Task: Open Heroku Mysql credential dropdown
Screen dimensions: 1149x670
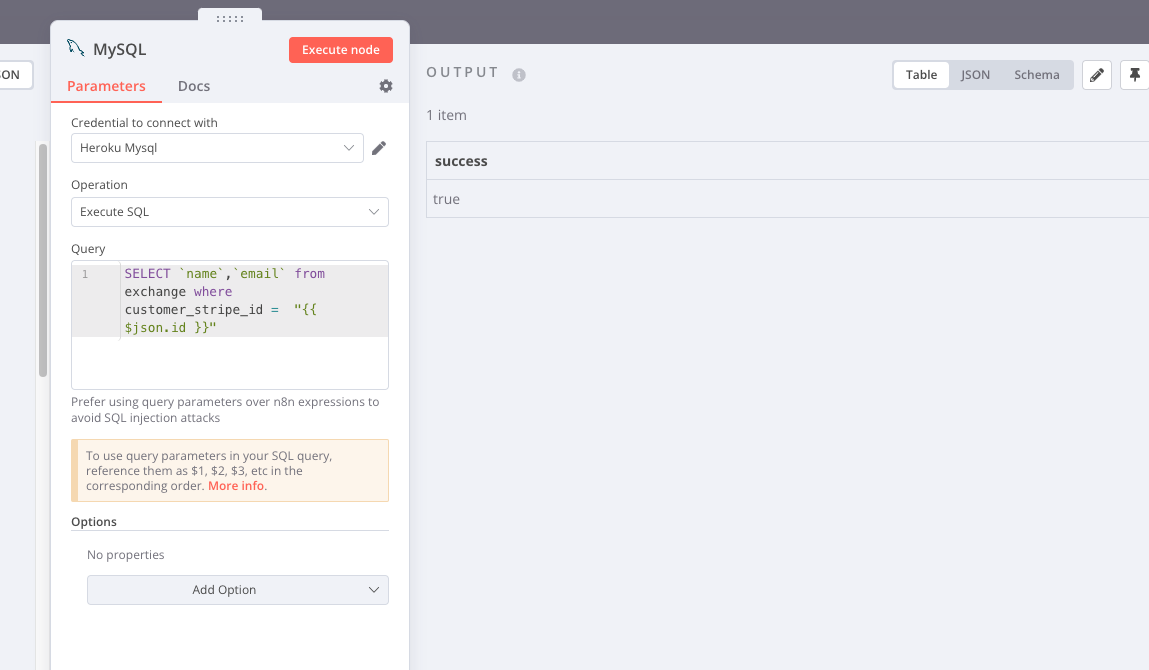Action: [217, 148]
